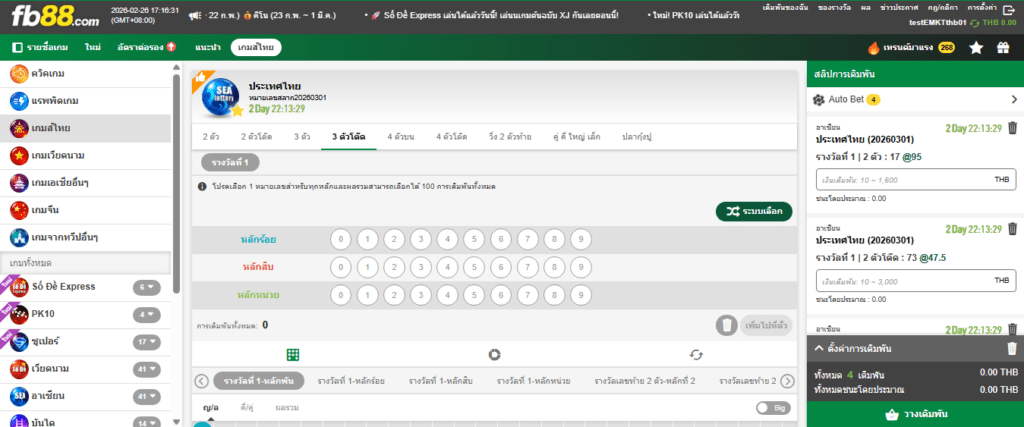
Task: Select the แนะนำ menu item
Action: [208, 48]
